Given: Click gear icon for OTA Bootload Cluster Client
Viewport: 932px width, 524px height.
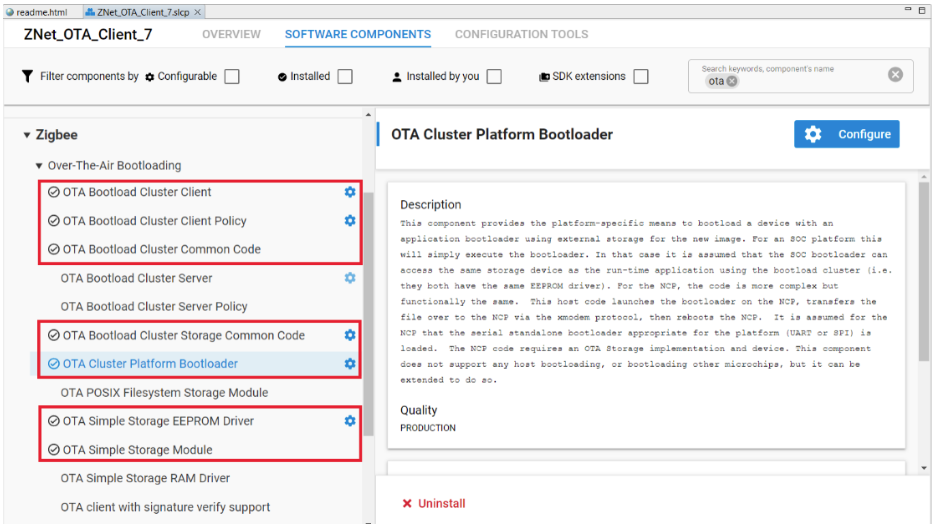Looking at the screenshot, I should pos(349,192).
